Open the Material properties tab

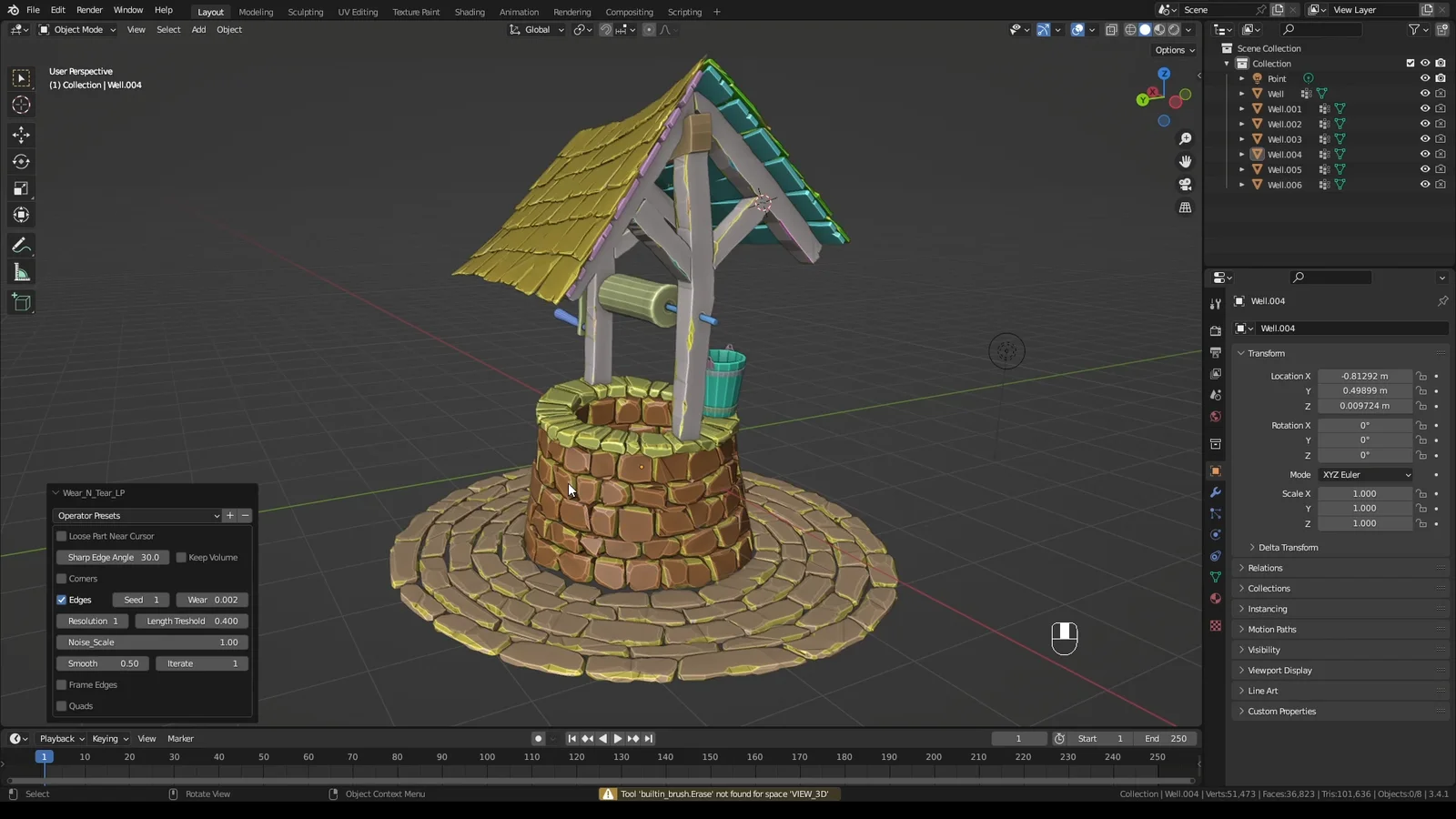click(1216, 599)
